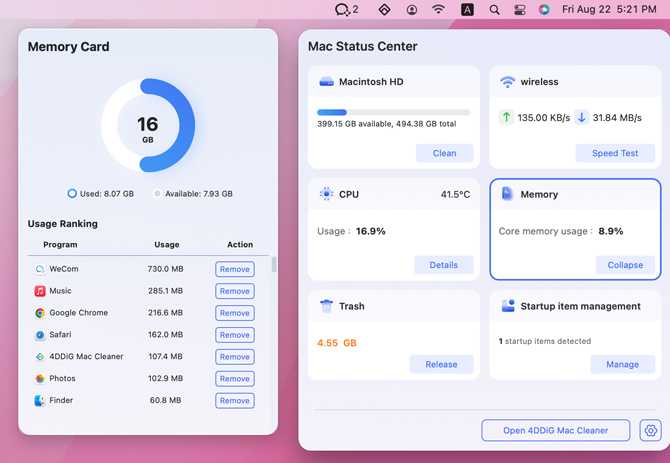Click the Usage Ranking list scrollbar
Screen dimensions: 670x463
[274, 264]
